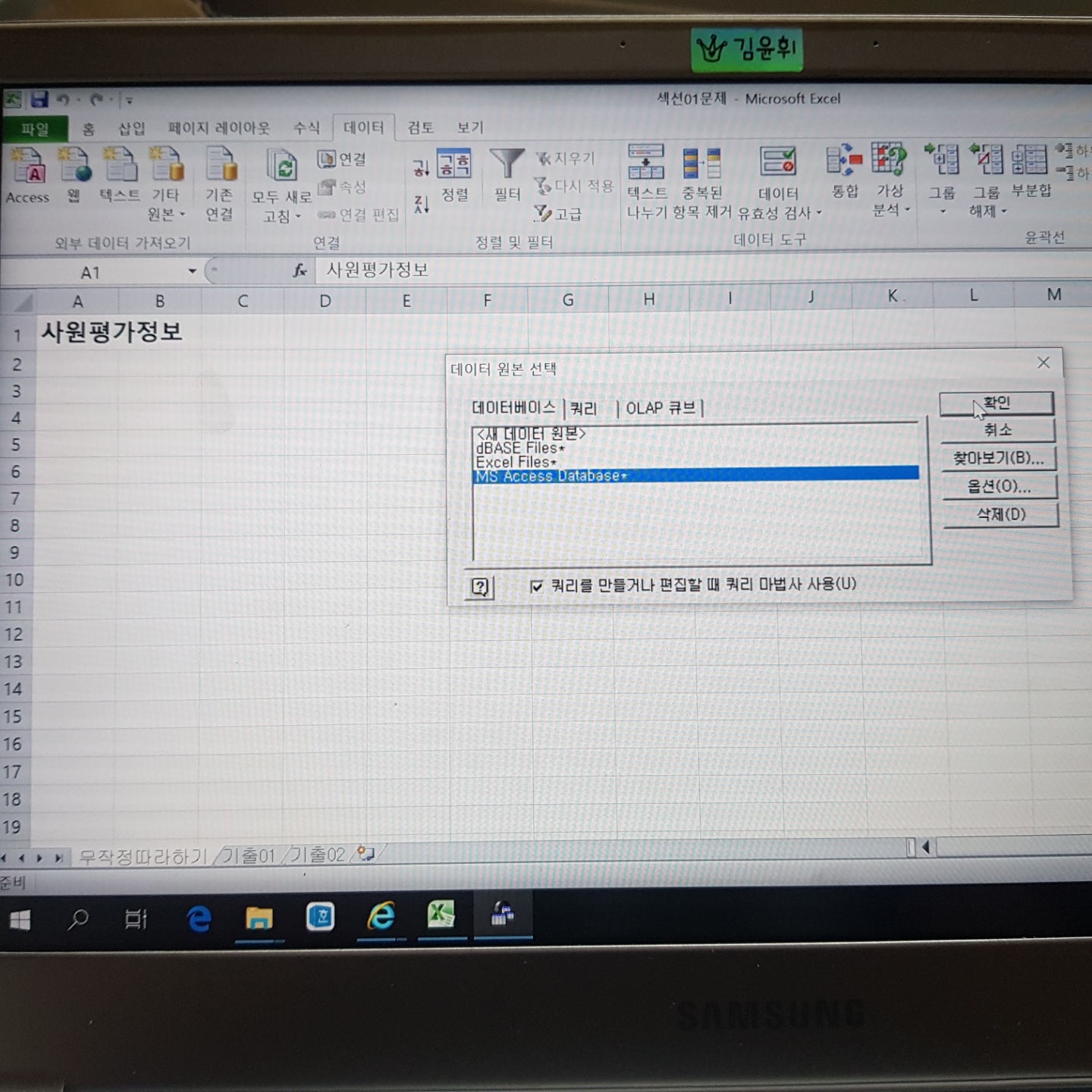Toggle the Query Wizard usage checkbox
The height and width of the screenshot is (1092, 1092).
point(537,586)
